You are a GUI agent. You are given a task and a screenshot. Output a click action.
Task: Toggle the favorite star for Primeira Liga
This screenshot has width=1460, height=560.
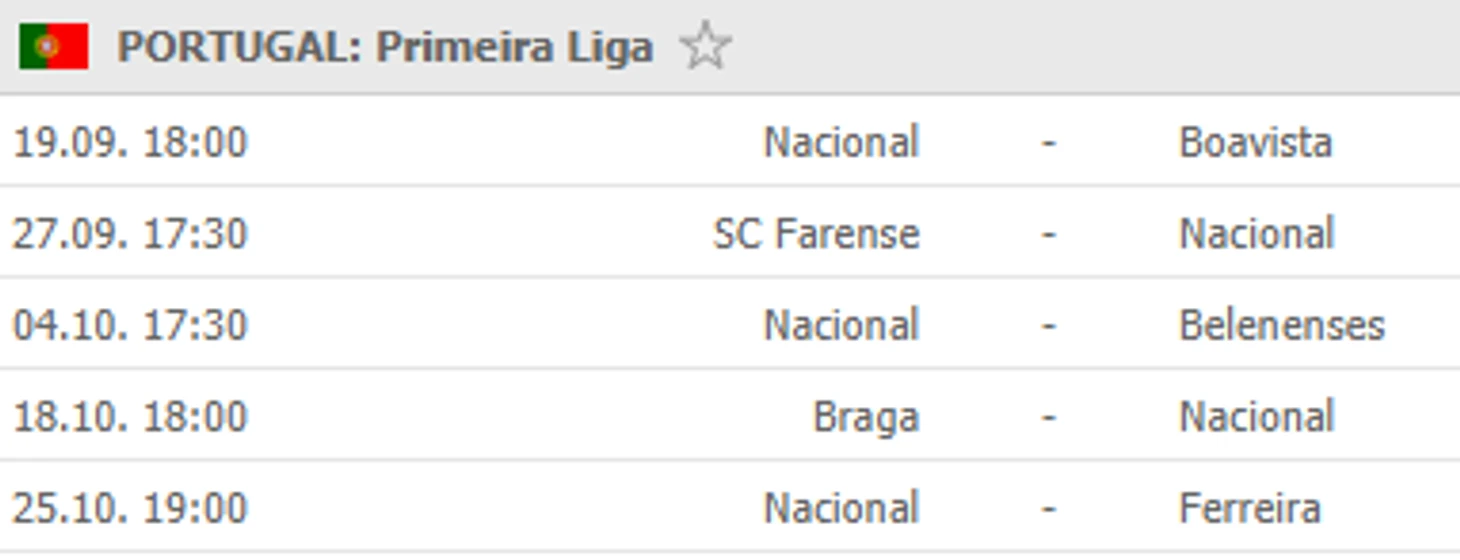click(706, 47)
